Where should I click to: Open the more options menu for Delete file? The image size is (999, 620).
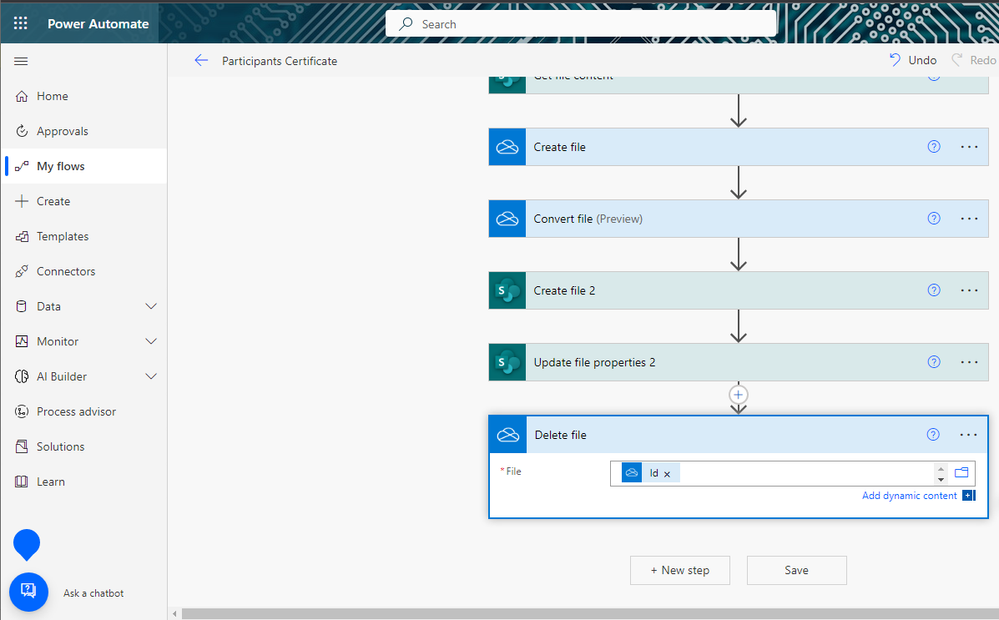tap(968, 435)
